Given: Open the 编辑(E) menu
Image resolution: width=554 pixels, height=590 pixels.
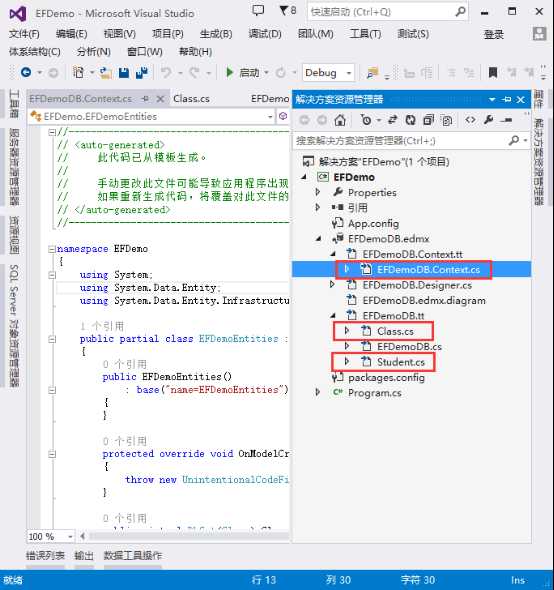Looking at the screenshot, I should [x=72, y=34].
